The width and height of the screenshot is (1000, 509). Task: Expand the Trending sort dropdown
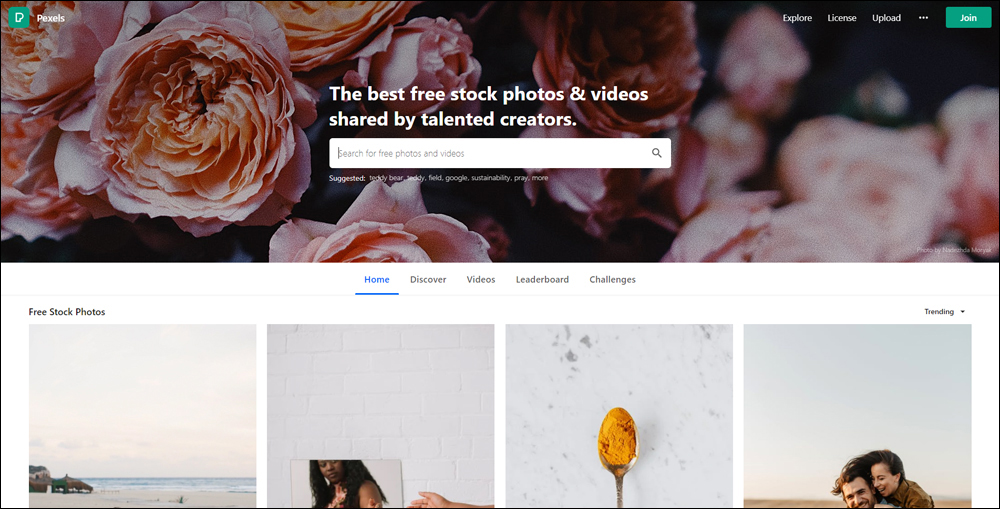point(945,312)
